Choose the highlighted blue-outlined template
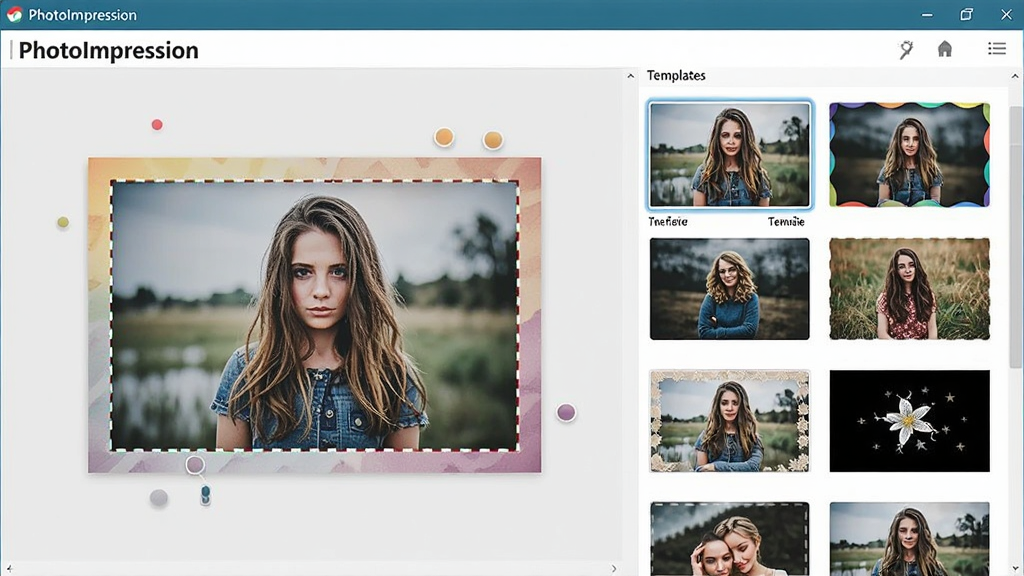The image size is (1024, 576). (x=729, y=155)
